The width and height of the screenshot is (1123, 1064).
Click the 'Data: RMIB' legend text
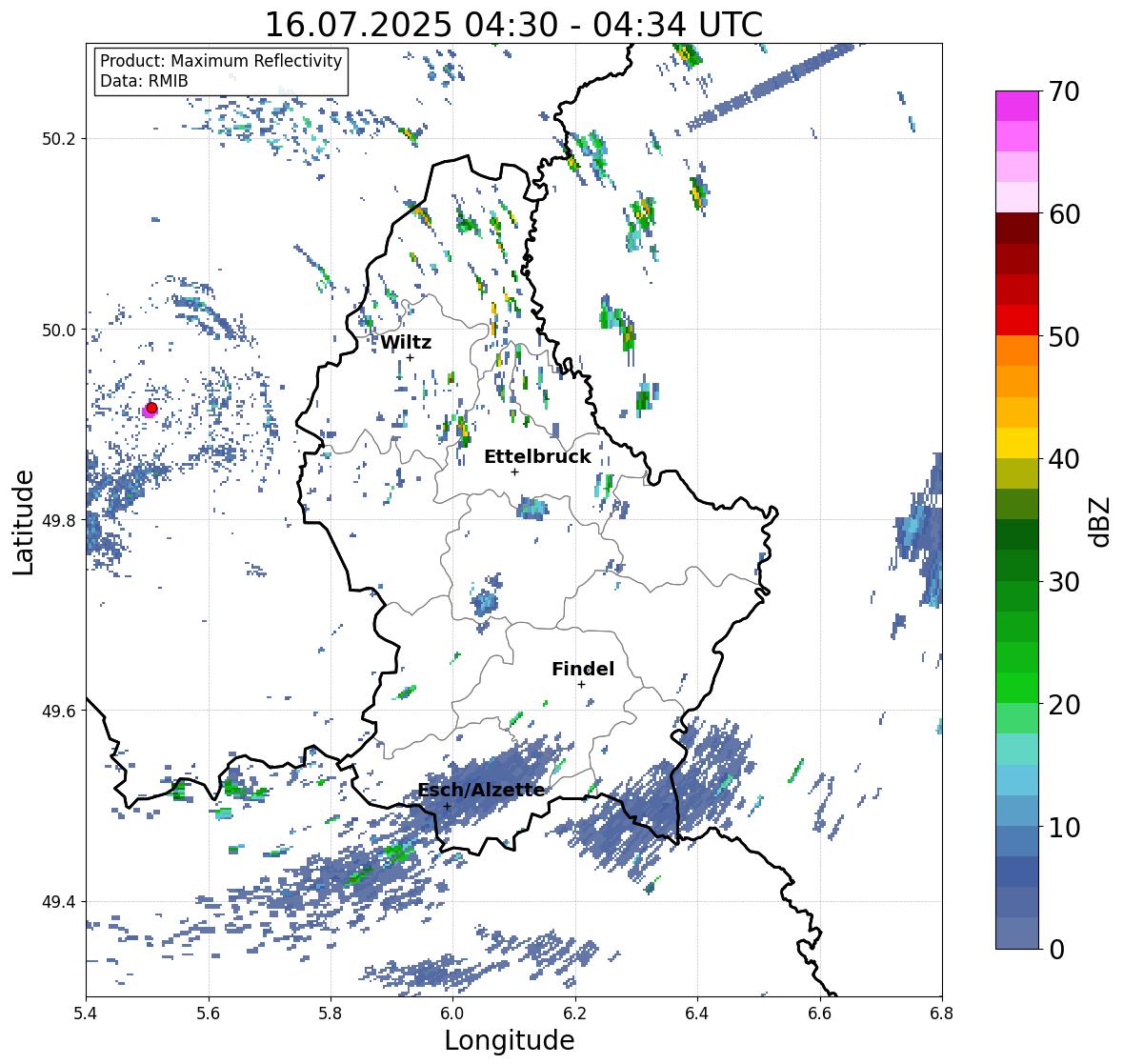coord(144,81)
